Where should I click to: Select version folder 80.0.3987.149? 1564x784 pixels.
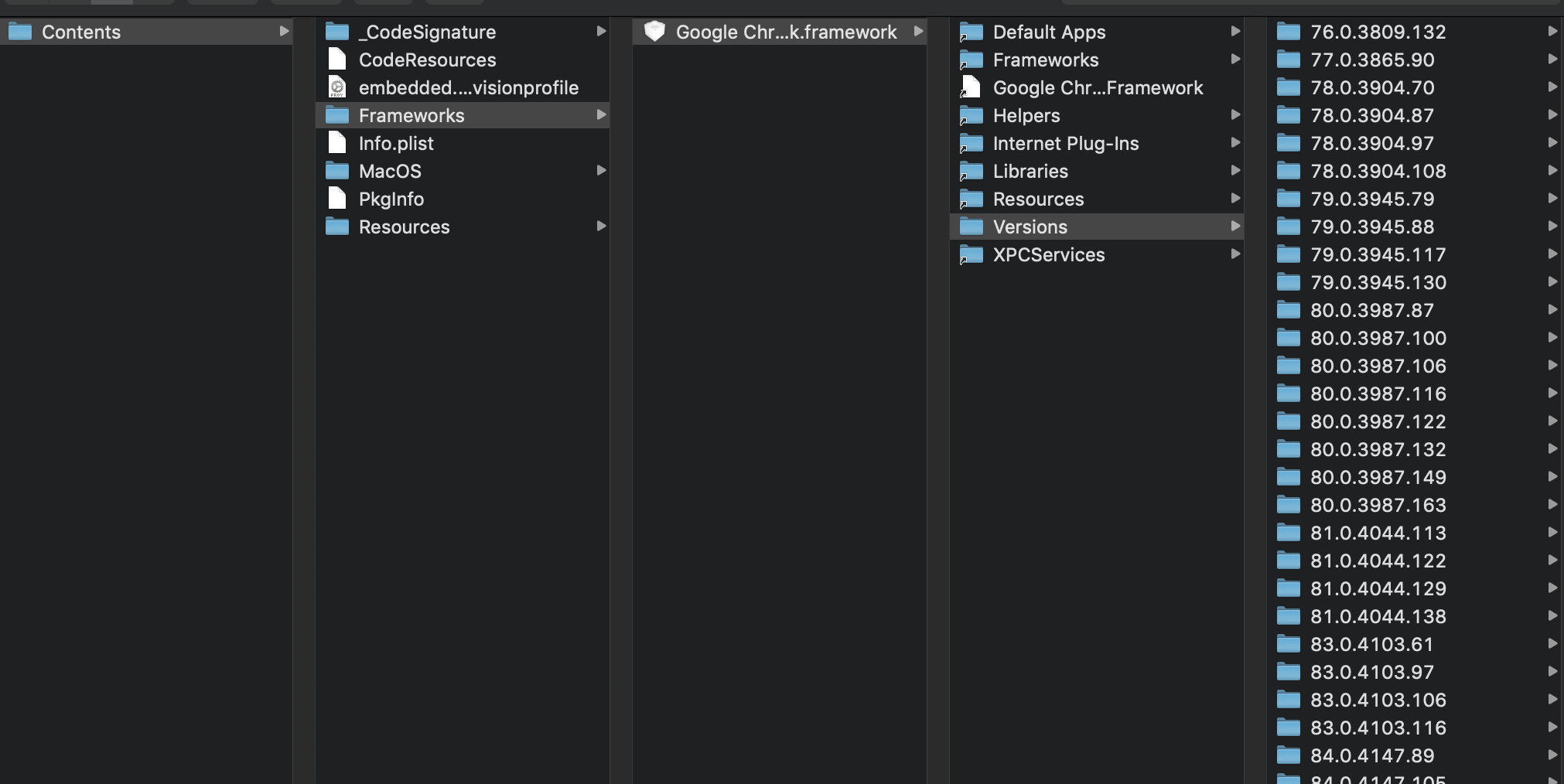[1415, 477]
